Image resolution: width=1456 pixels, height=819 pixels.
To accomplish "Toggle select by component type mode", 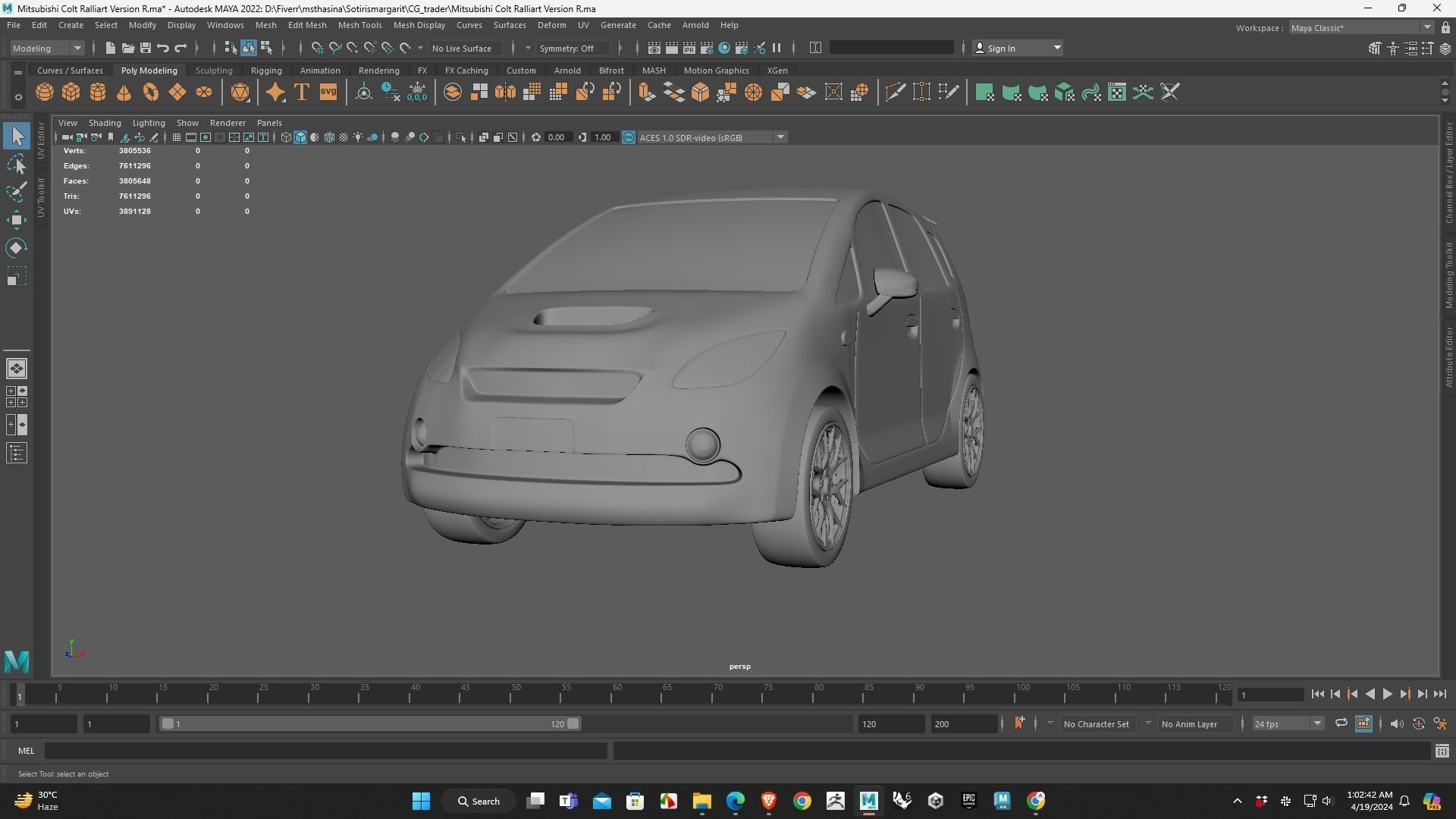I will click(x=266, y=48).
